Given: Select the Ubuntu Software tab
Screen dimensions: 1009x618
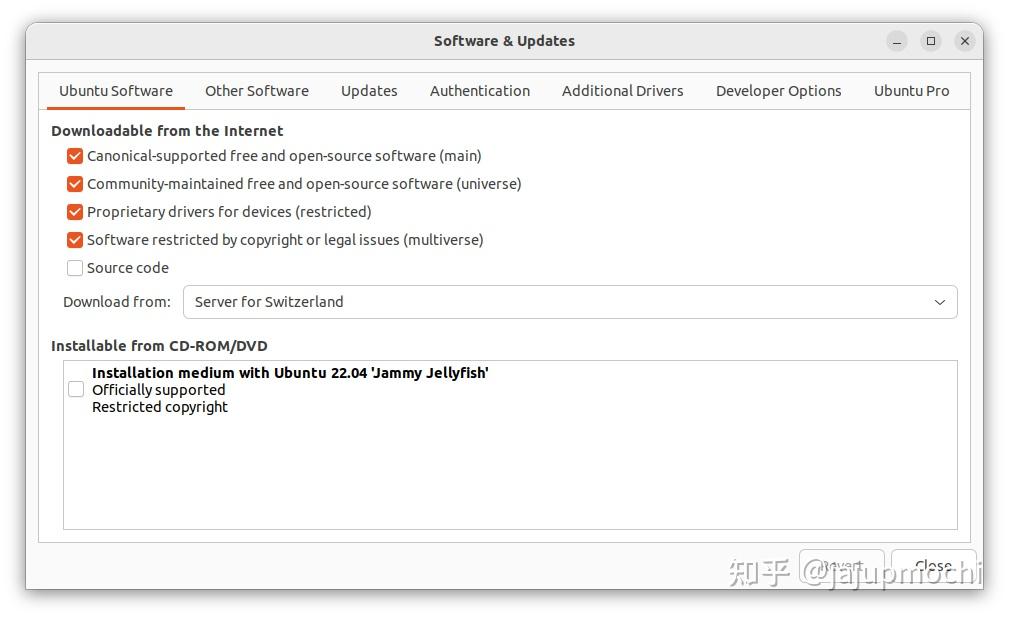Looking at the screenshot, I should pyautogui.click(x=115, y=90).
